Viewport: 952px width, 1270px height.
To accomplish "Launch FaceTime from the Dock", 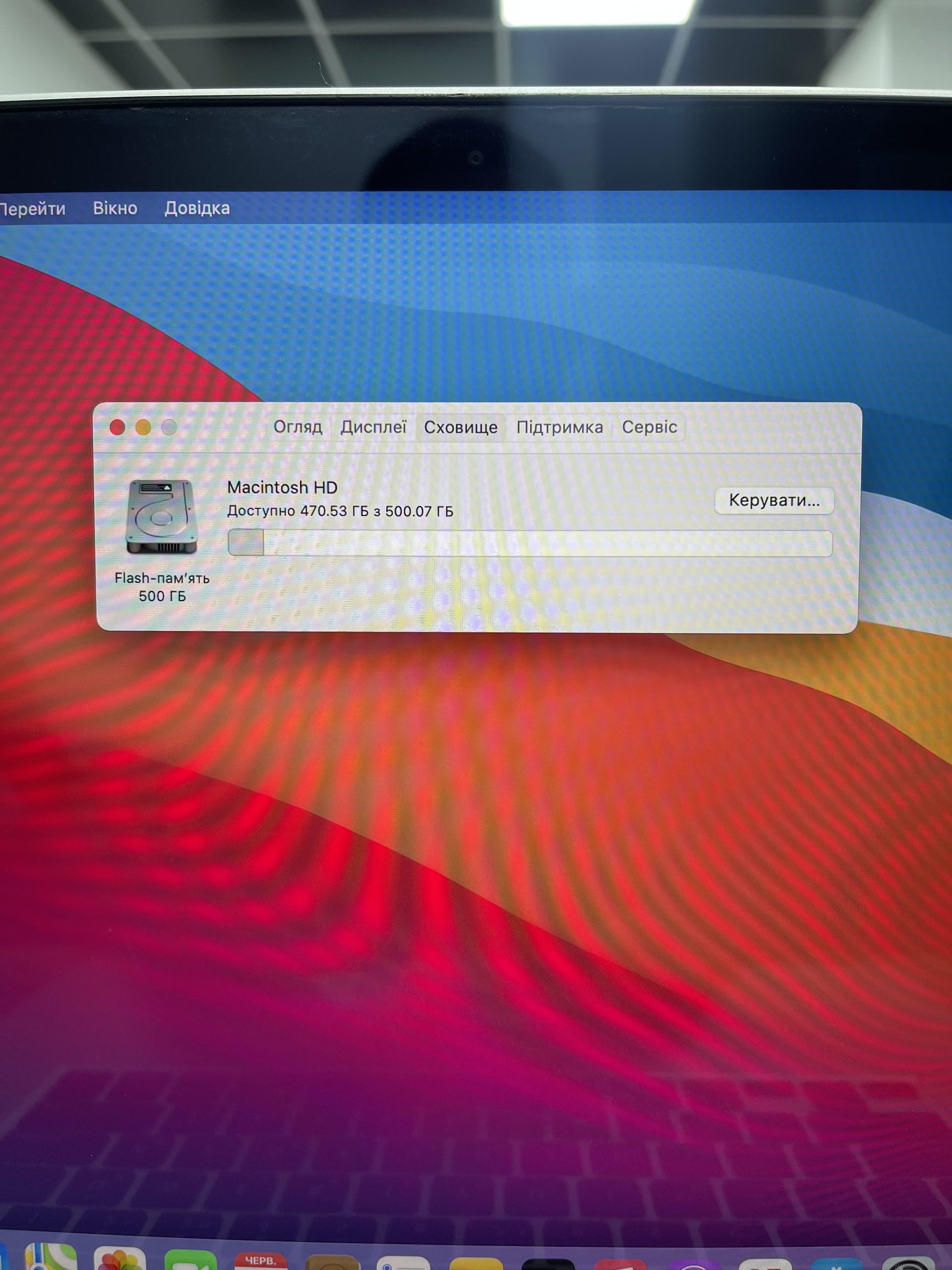I will [x=190, y=1259].
